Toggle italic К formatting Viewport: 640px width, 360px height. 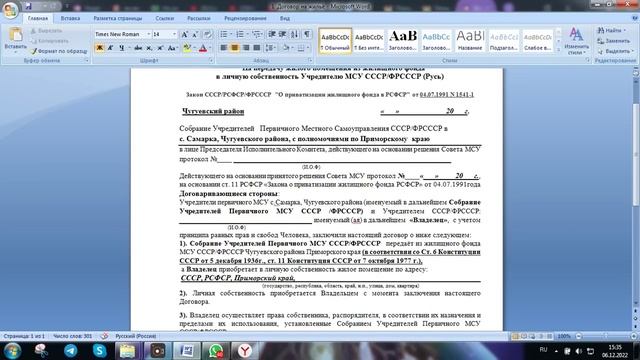tap(110, 48)
